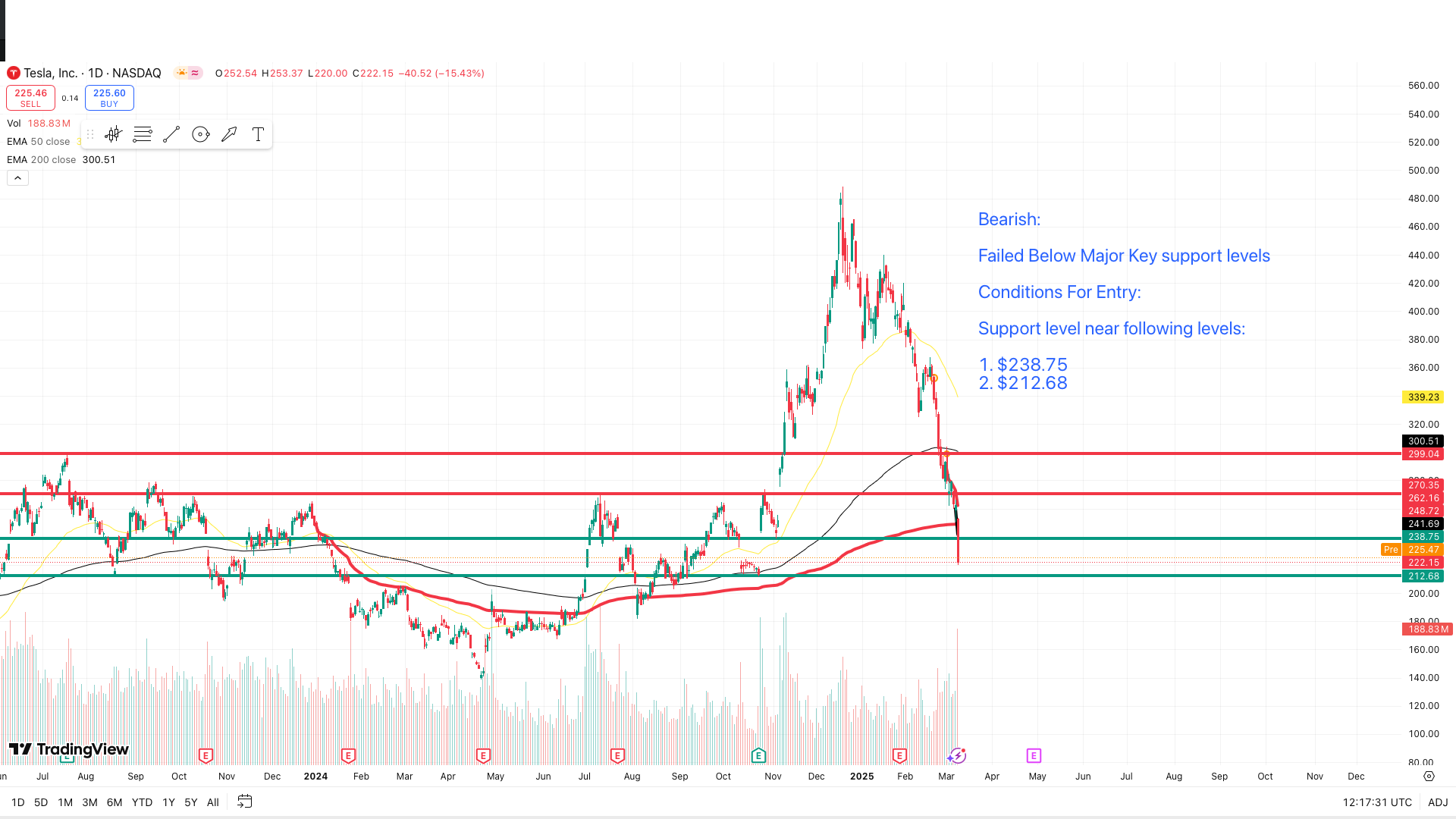Viewport: 1456px width, 819px height.
Task: Select the '1. $238.75' annotation text
Action: (x=1023, y=365)
